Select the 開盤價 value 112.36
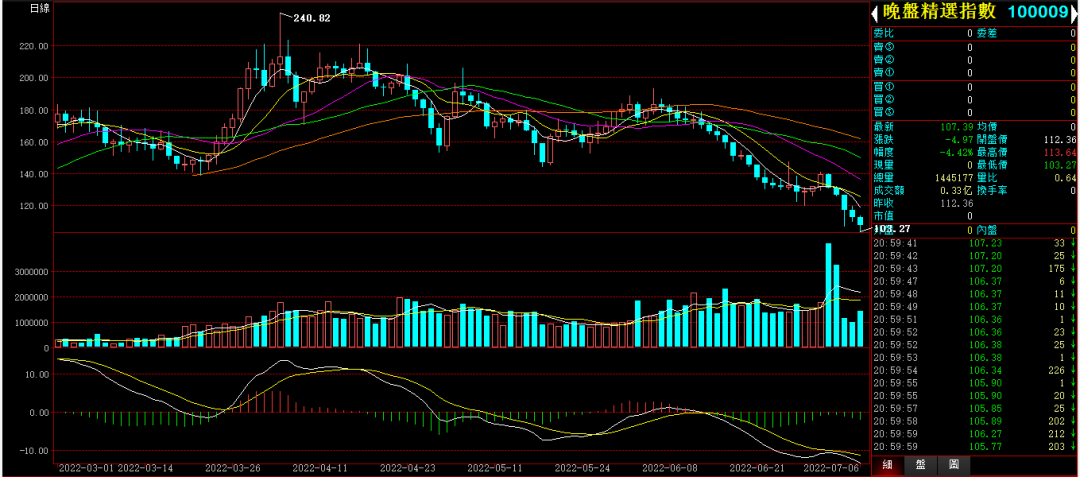Viewport: 1080px width, 477px height. pyautogui.click(x=1059, y=140)
